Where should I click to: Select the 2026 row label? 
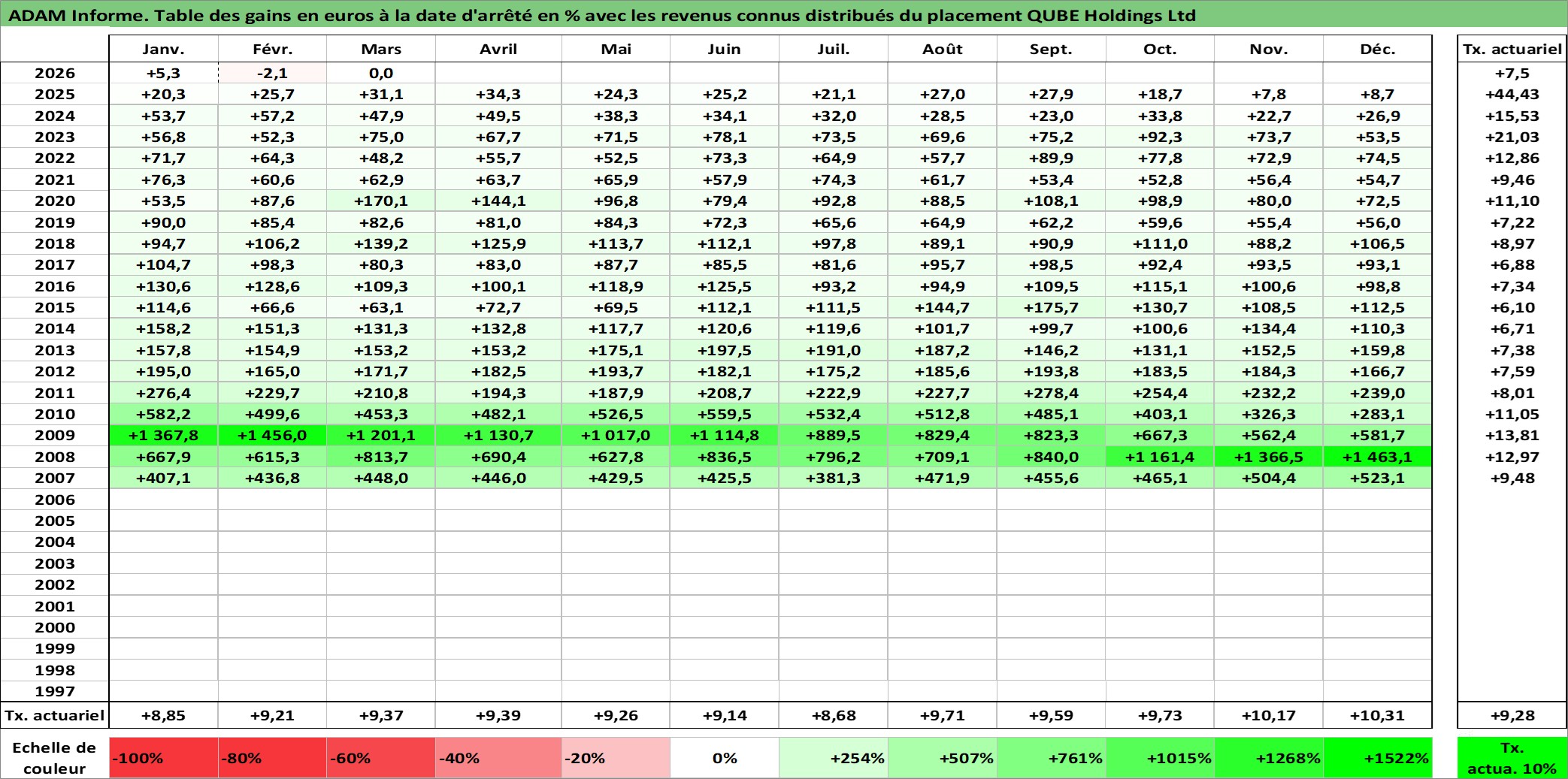point(55,73)
